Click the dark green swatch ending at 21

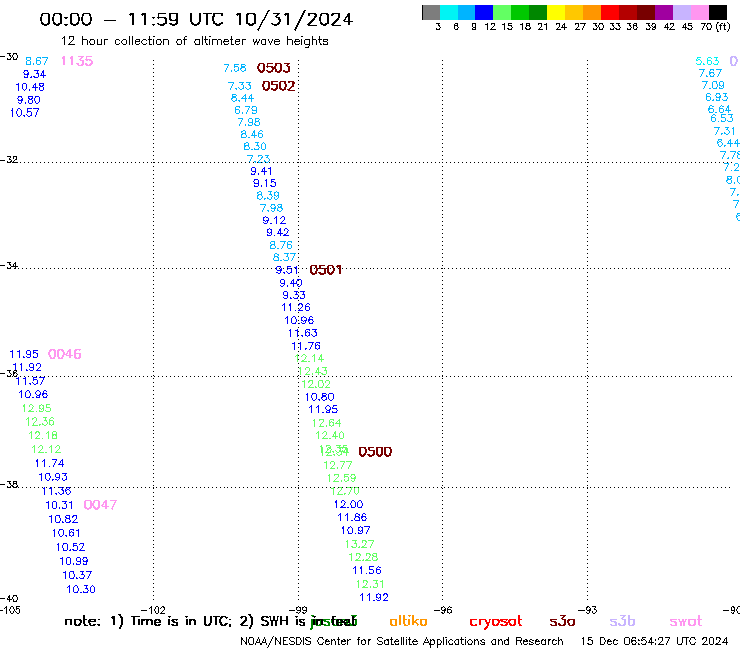coord(538,12)
